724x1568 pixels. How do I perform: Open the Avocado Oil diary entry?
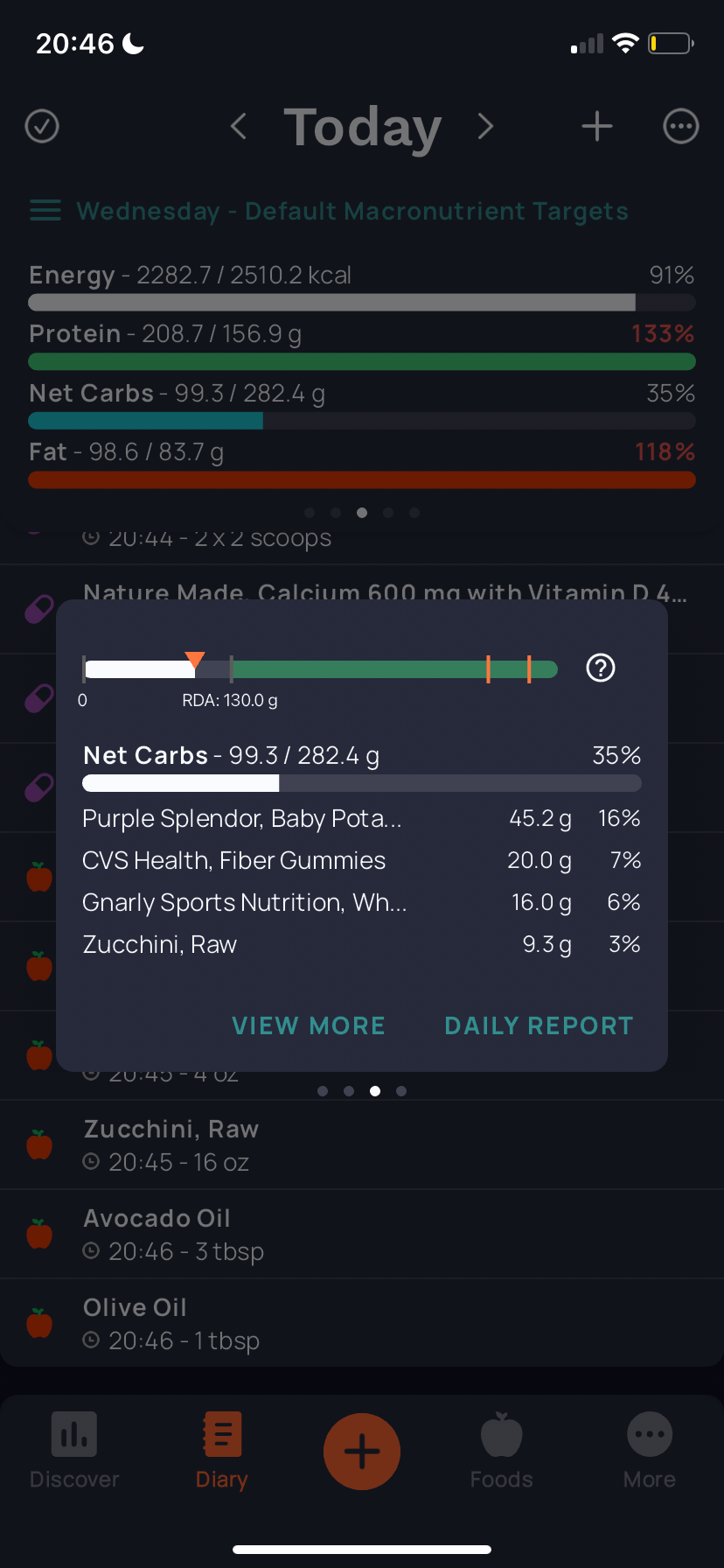(x=362, y=1235)
